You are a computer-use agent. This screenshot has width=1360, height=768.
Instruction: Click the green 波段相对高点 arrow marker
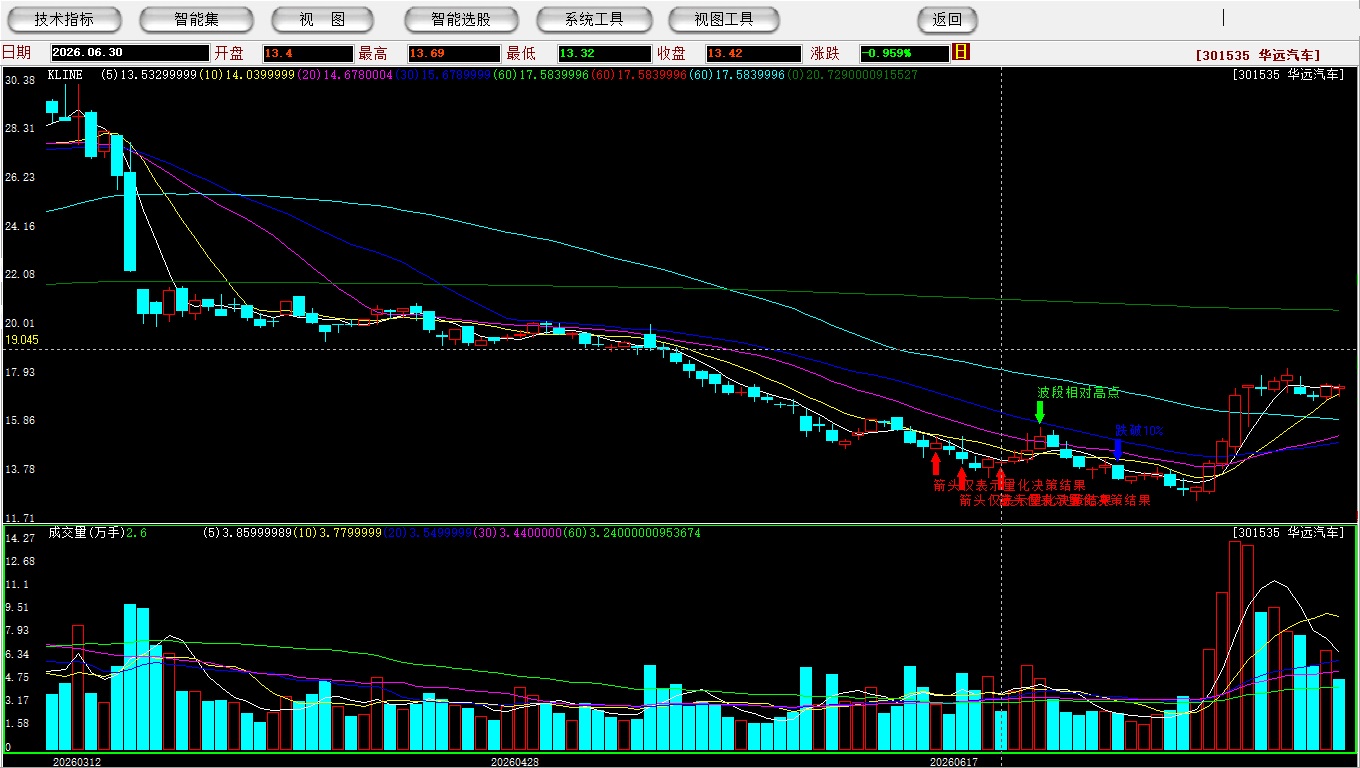[x=1040, y=411]
